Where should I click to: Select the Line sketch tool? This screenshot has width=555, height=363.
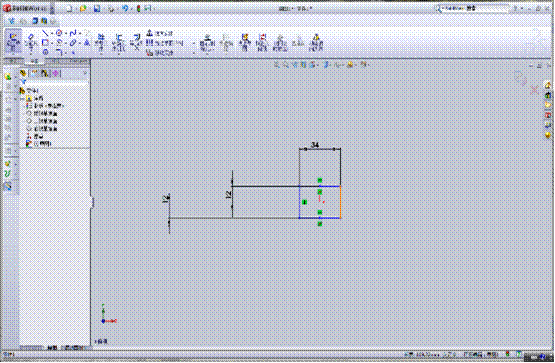point(45,33)
